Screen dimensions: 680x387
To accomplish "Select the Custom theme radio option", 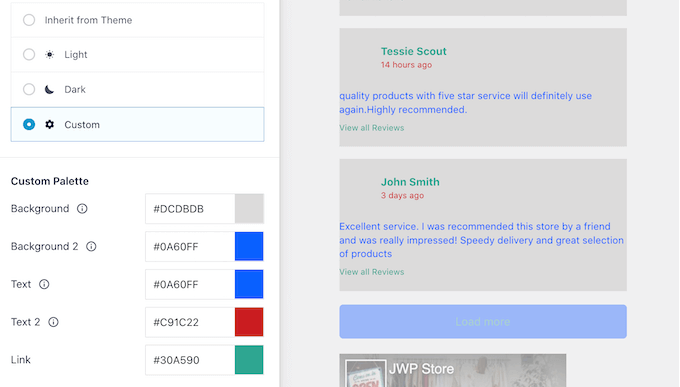I will pos(29,125).
